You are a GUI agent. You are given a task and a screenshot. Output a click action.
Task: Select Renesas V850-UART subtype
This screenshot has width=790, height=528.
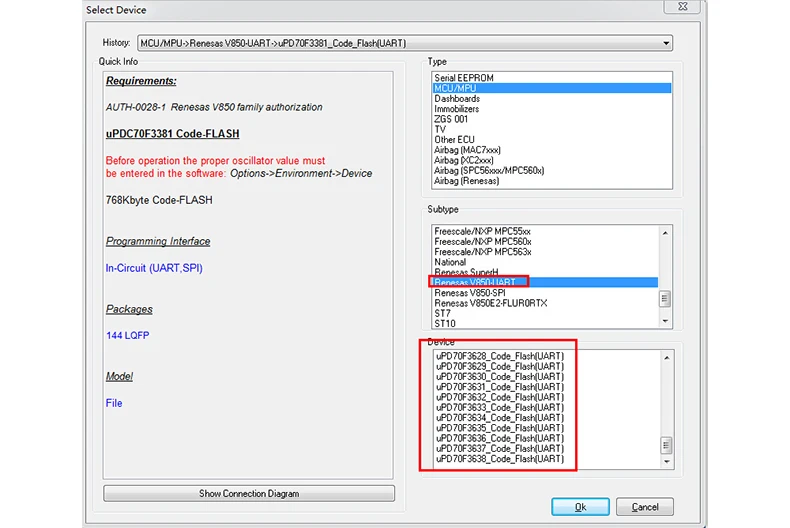(545, 282)
